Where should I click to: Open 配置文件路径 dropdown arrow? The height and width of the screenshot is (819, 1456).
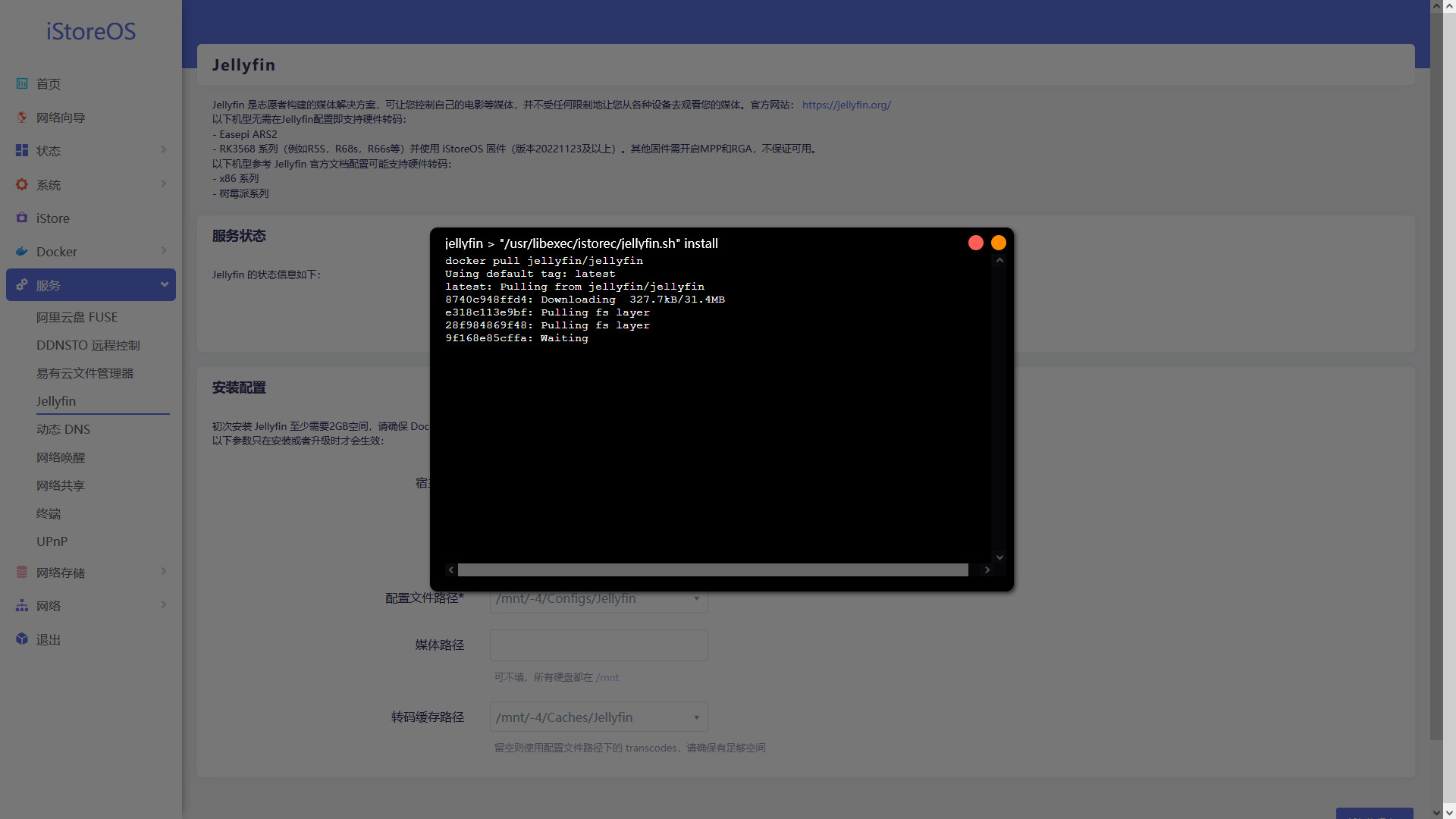click(696, 598)
